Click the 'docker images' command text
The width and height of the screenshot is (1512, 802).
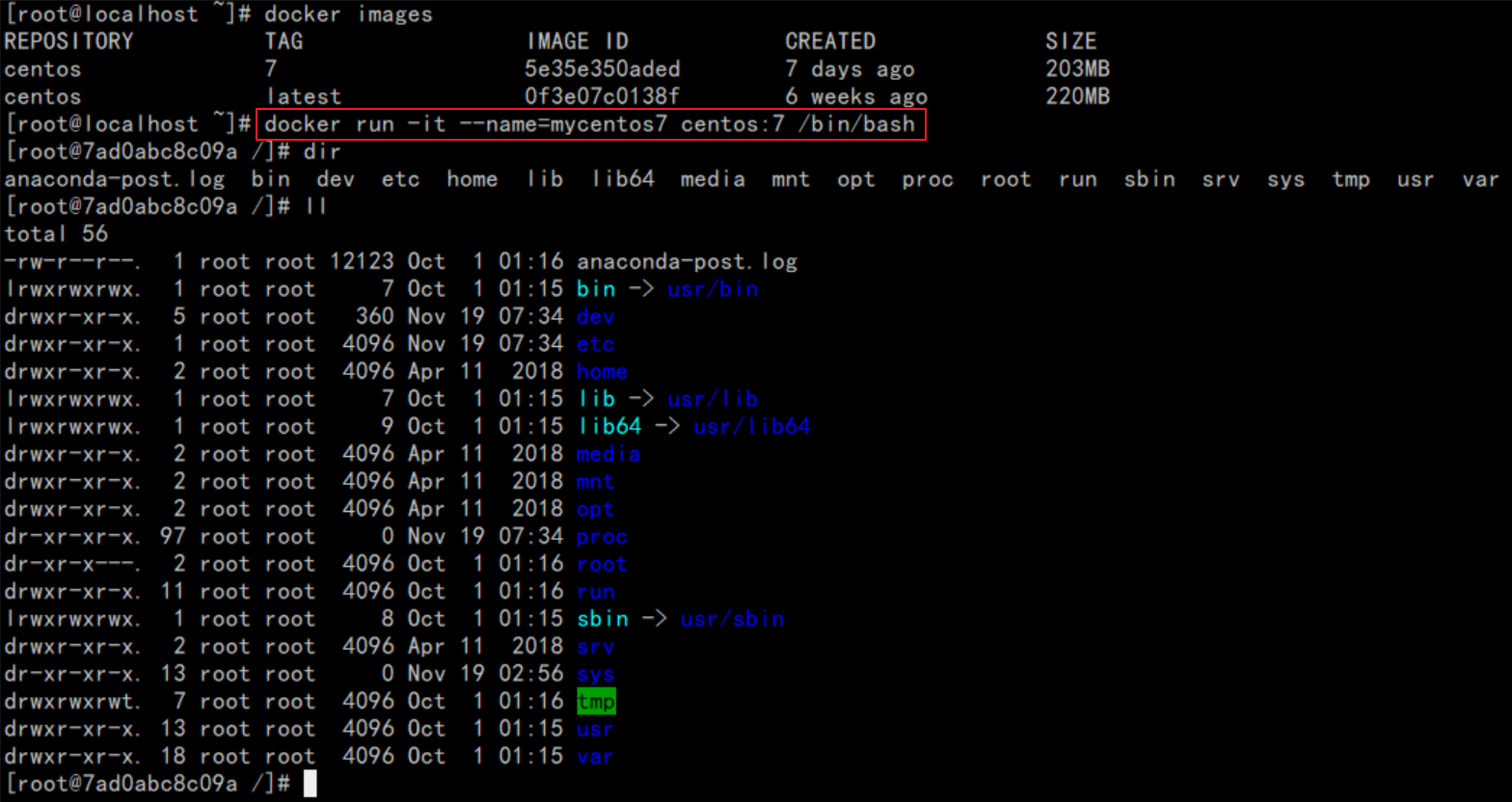coord(348,14)
